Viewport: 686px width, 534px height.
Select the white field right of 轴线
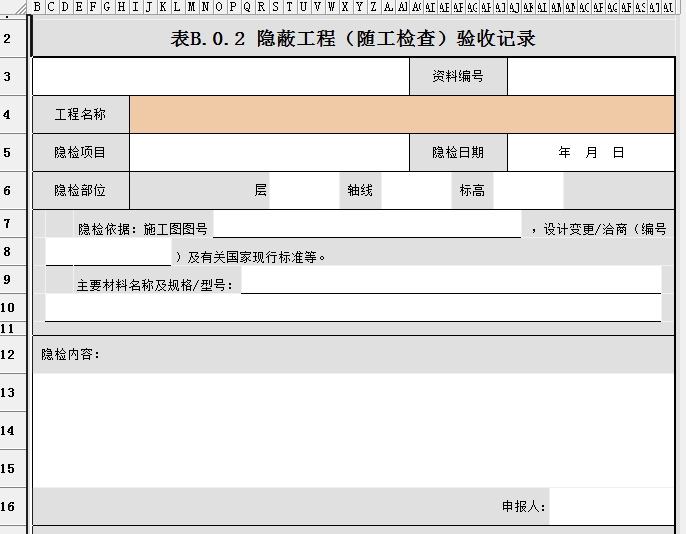coord(415,190)
